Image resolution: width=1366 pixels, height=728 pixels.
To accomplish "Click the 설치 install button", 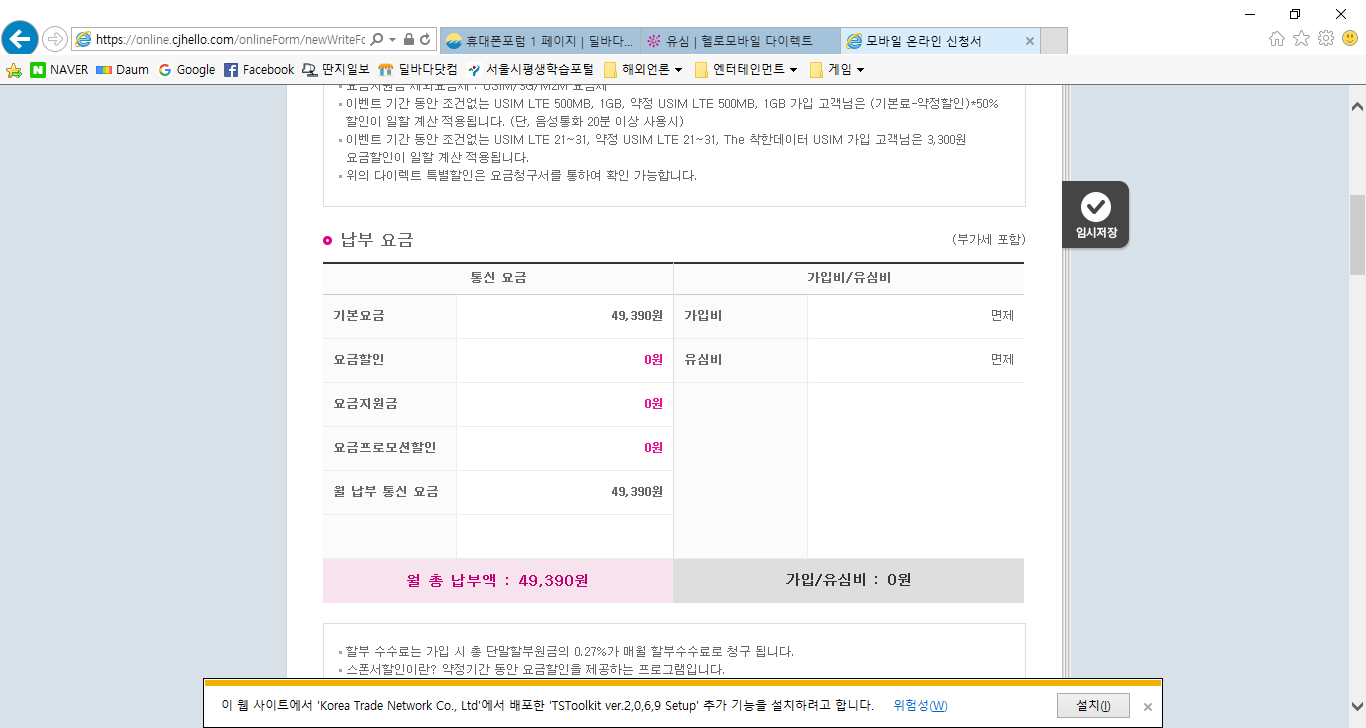I will pos(1093,705).
